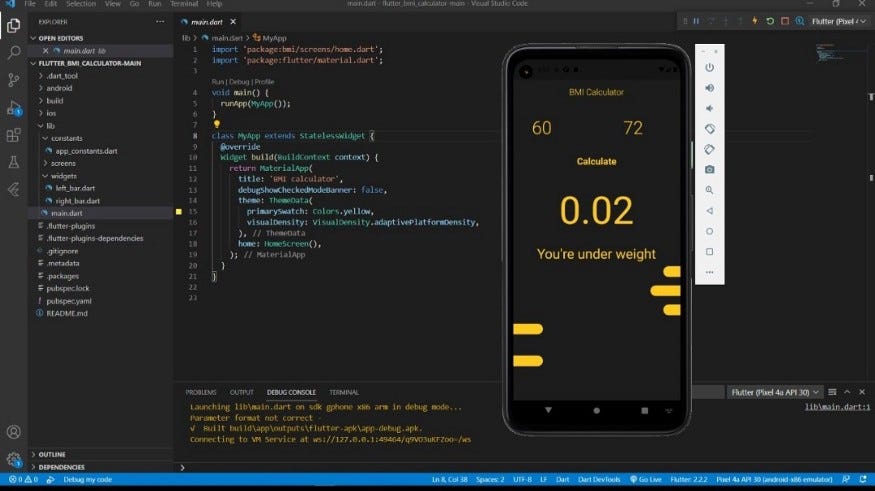
Task: Click emulator back triangle in side toolbar
Action: coord(709,211)
